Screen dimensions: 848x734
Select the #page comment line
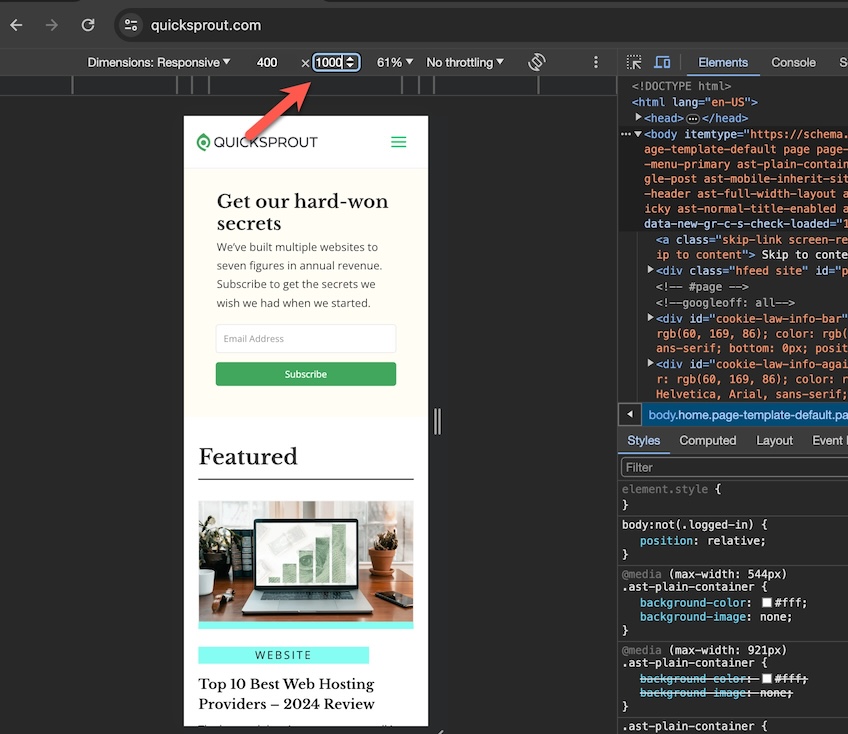[702, 287]
